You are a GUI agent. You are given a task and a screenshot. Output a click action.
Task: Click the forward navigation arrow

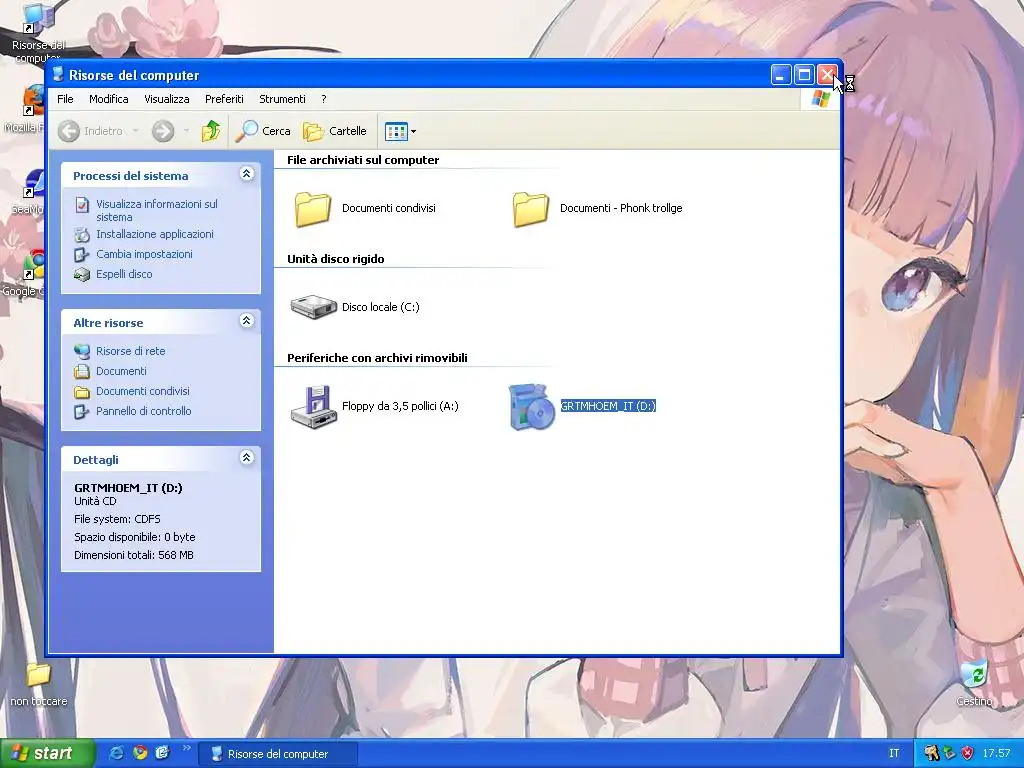coord(163,131)
